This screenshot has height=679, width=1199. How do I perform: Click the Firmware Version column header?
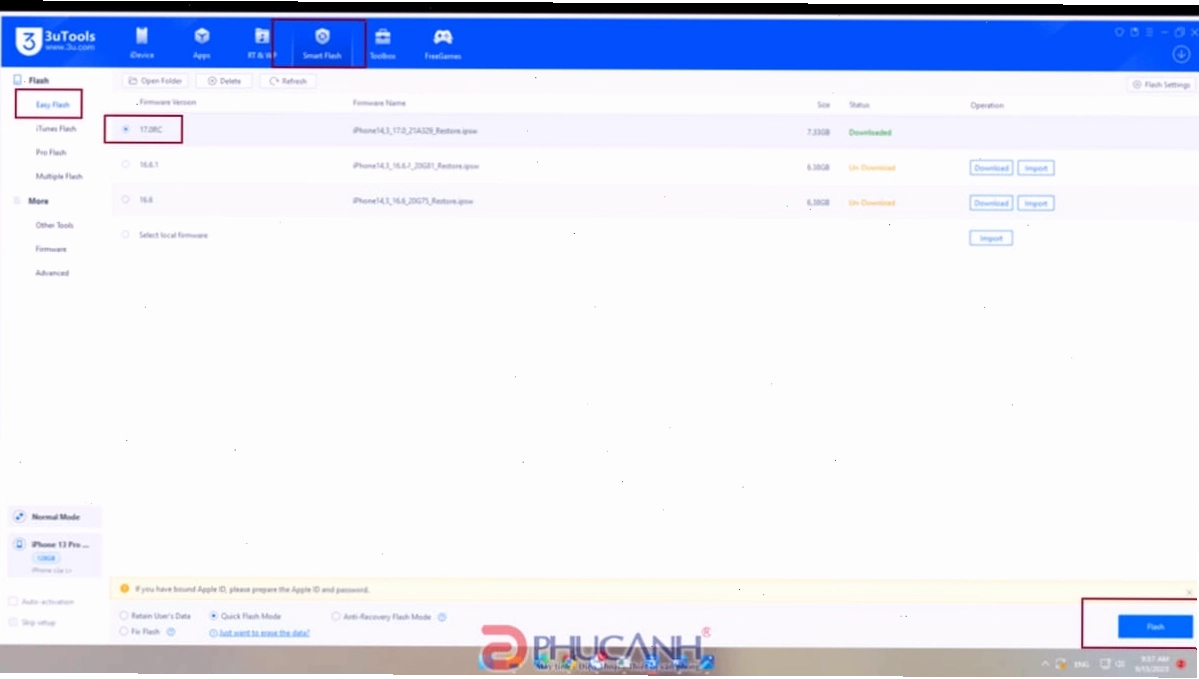pos(167,102)
